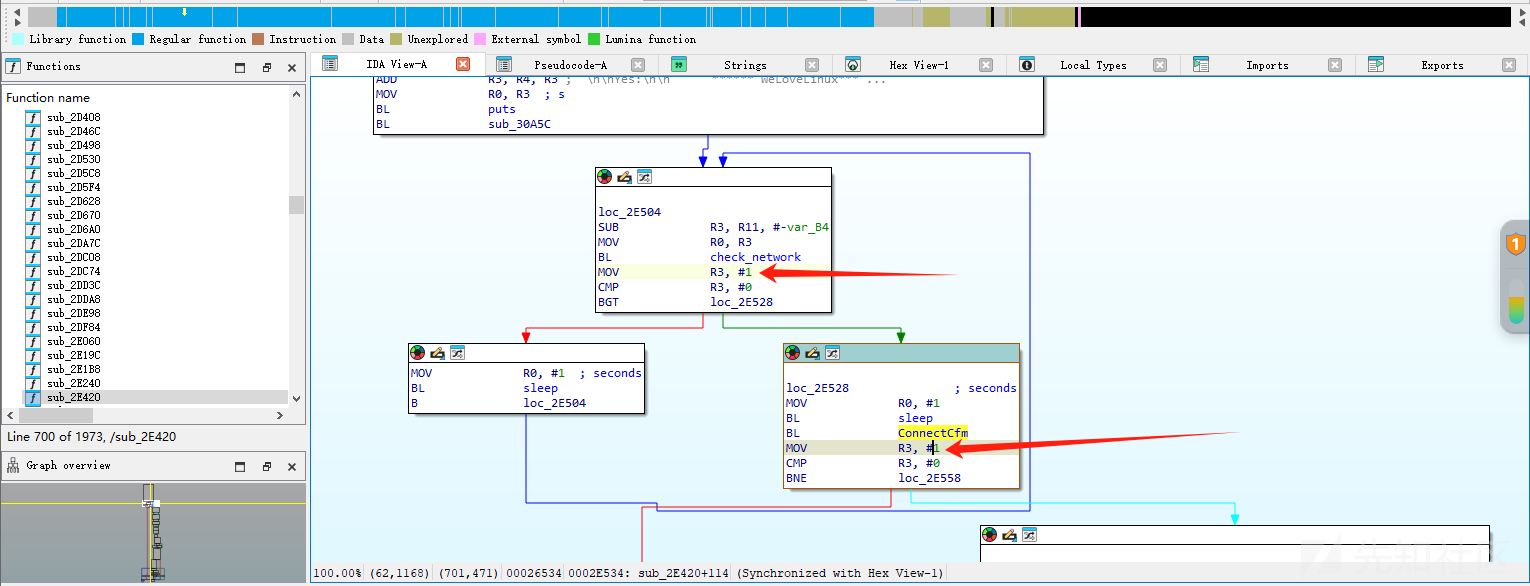
Task: Click group-nodes icon on the 'B loc_2E504' block
Action: point(458,353)
